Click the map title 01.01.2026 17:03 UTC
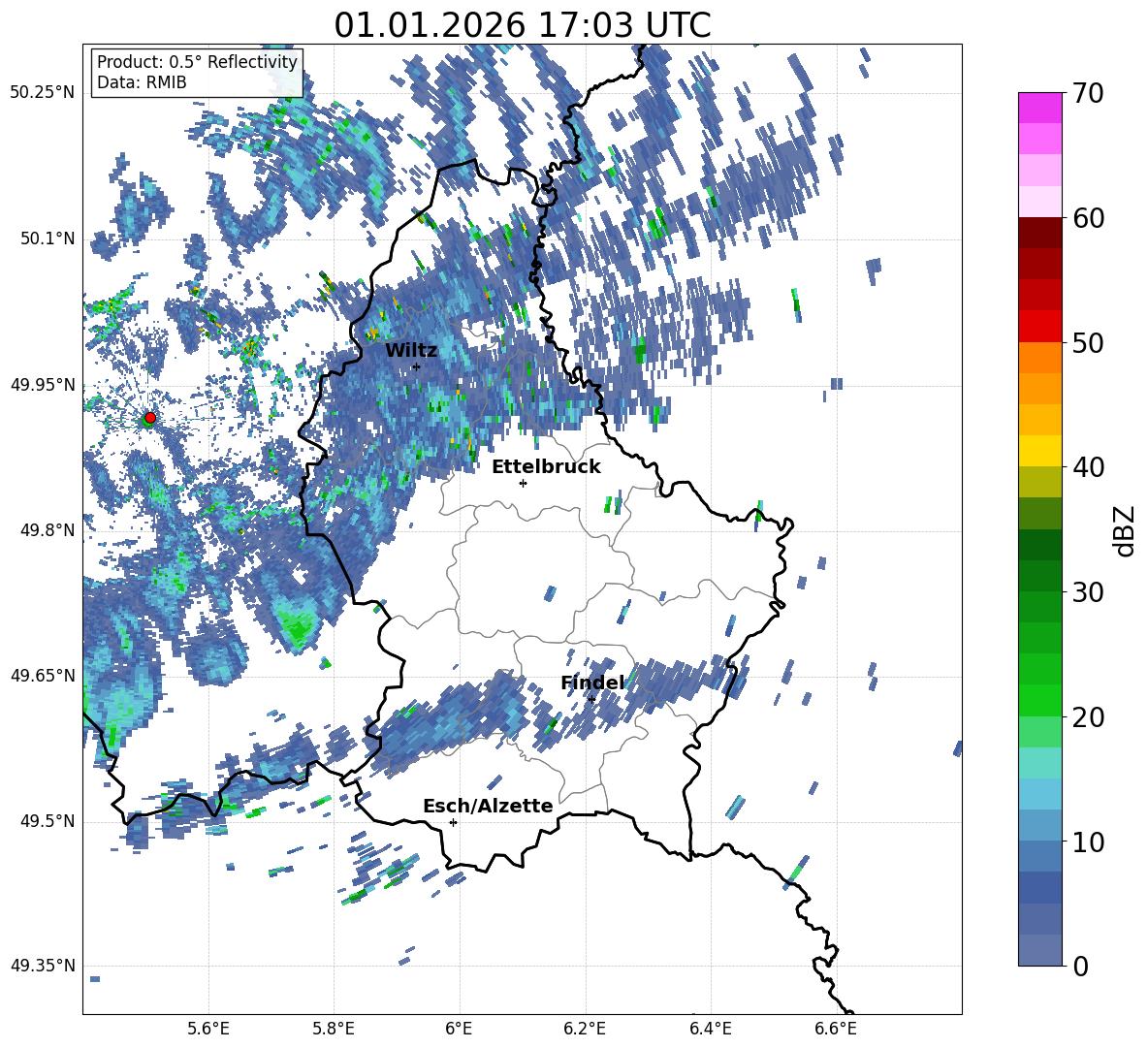 click(523, 25)
